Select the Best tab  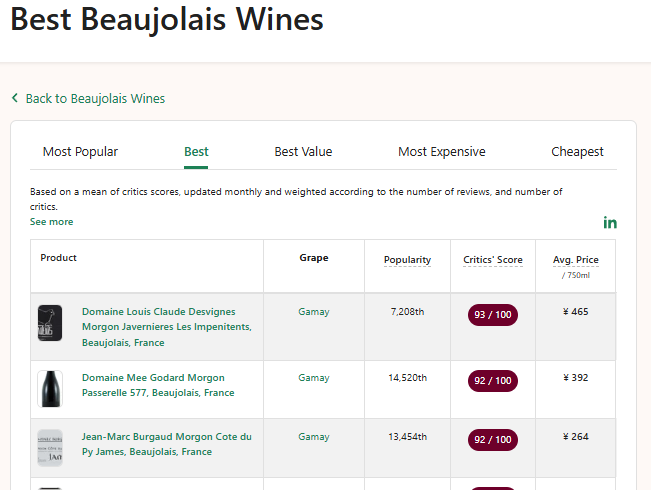click(x=196, y=152)
